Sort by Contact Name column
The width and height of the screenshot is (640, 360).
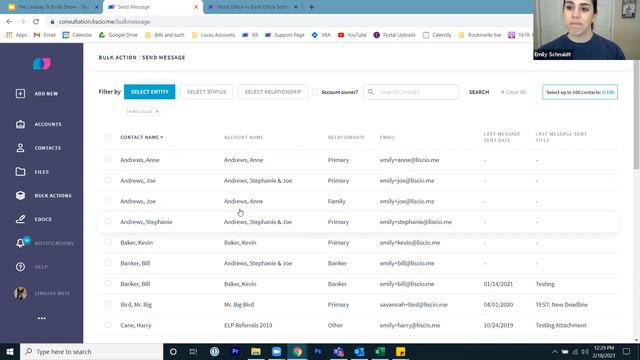tap(142, 137)
